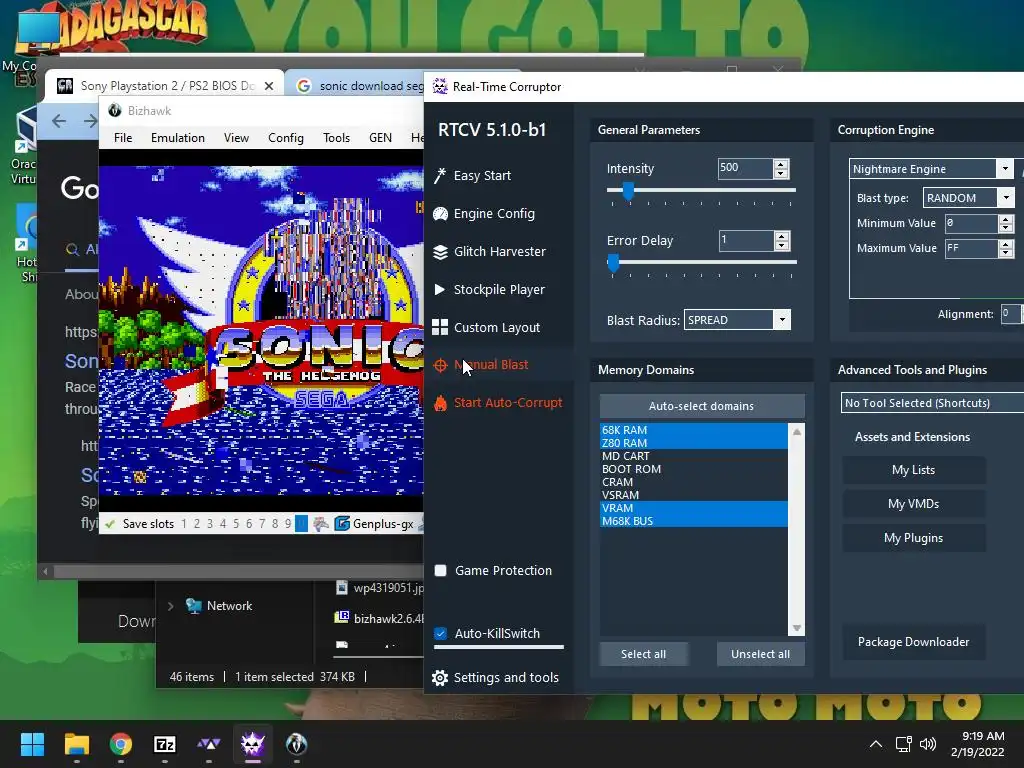Click Genplus-gx core icon in status bar

[342, 524]
